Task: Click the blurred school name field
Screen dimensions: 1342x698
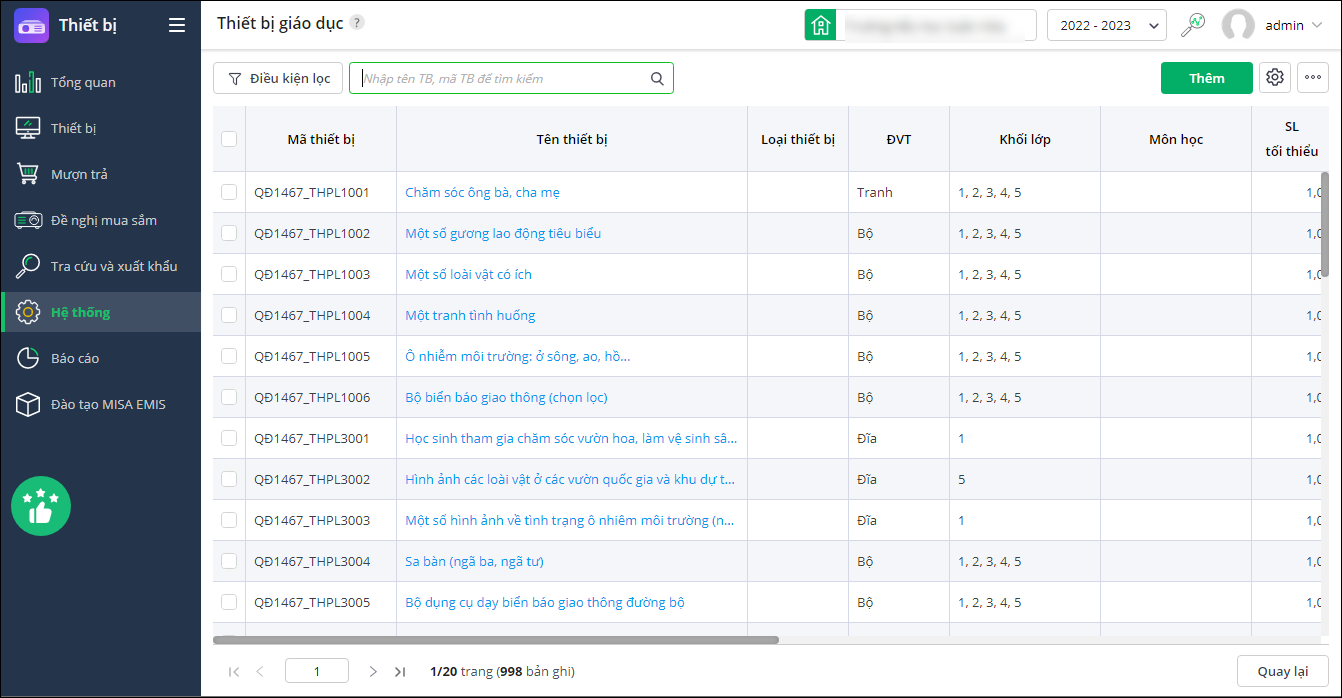Action: click(936, 25)
